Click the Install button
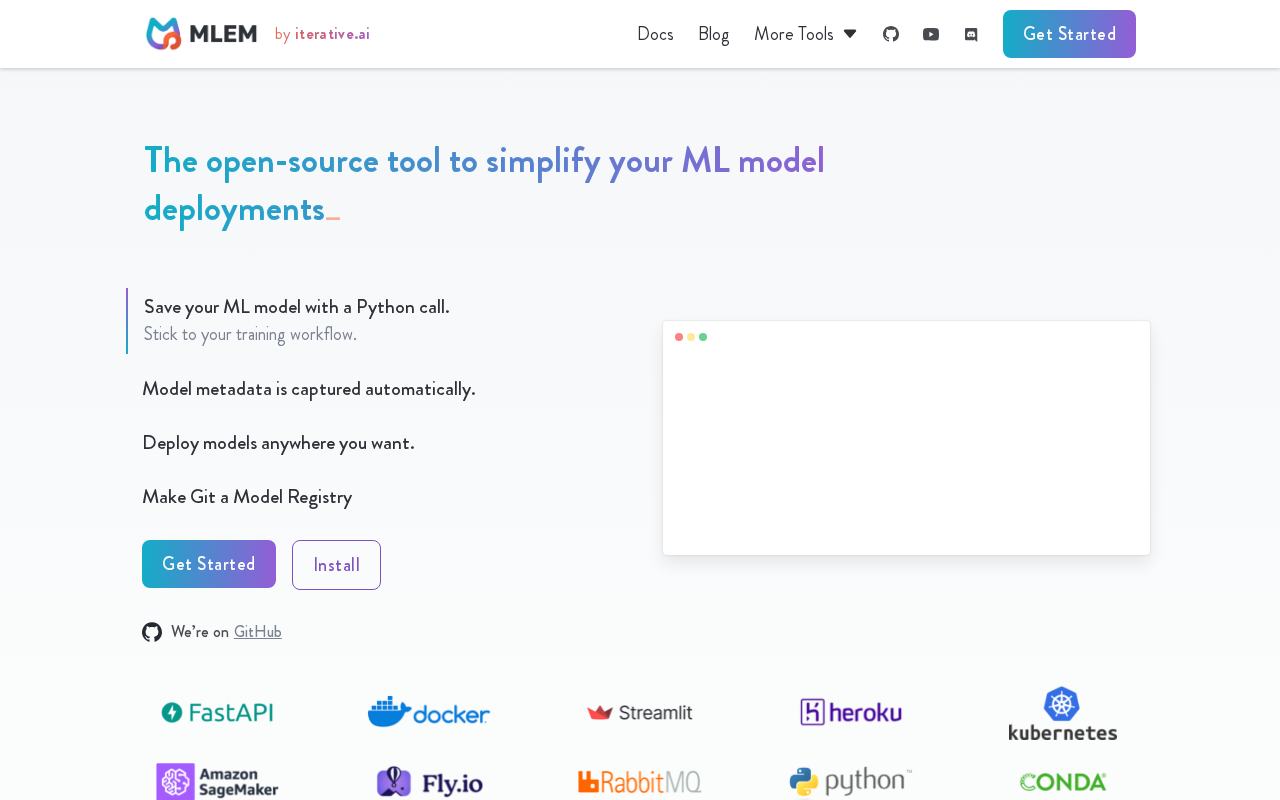The image size is (1280, 800). tap(336, 565)
